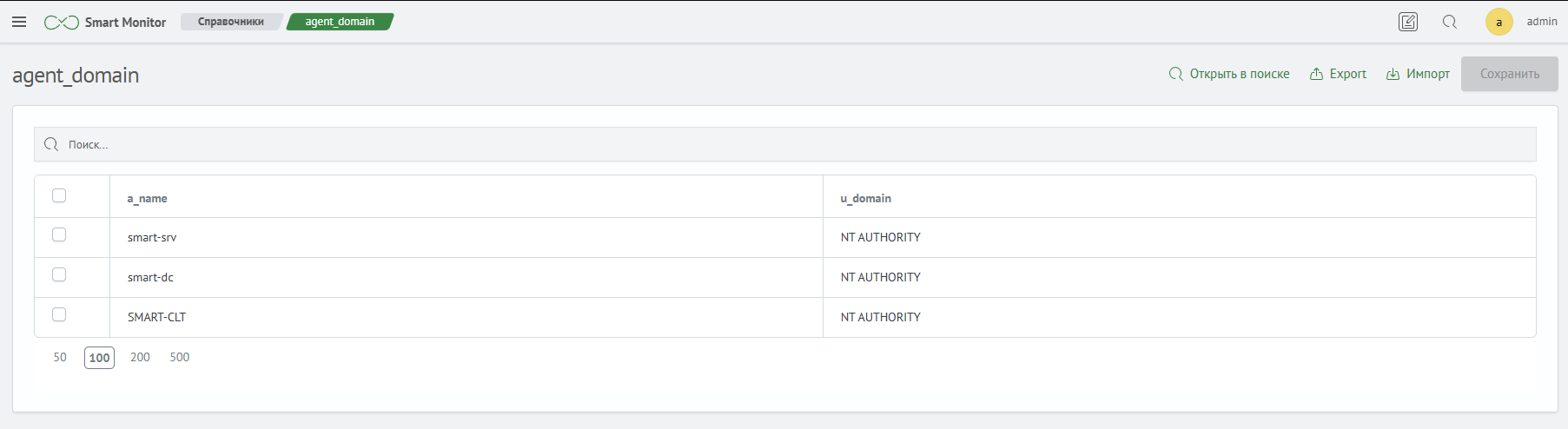The width and height of the screenshot is (1568, 429).
Task: Toggle the select-all header checkbox
Action: pyautogui.click(x=59, y=195)
